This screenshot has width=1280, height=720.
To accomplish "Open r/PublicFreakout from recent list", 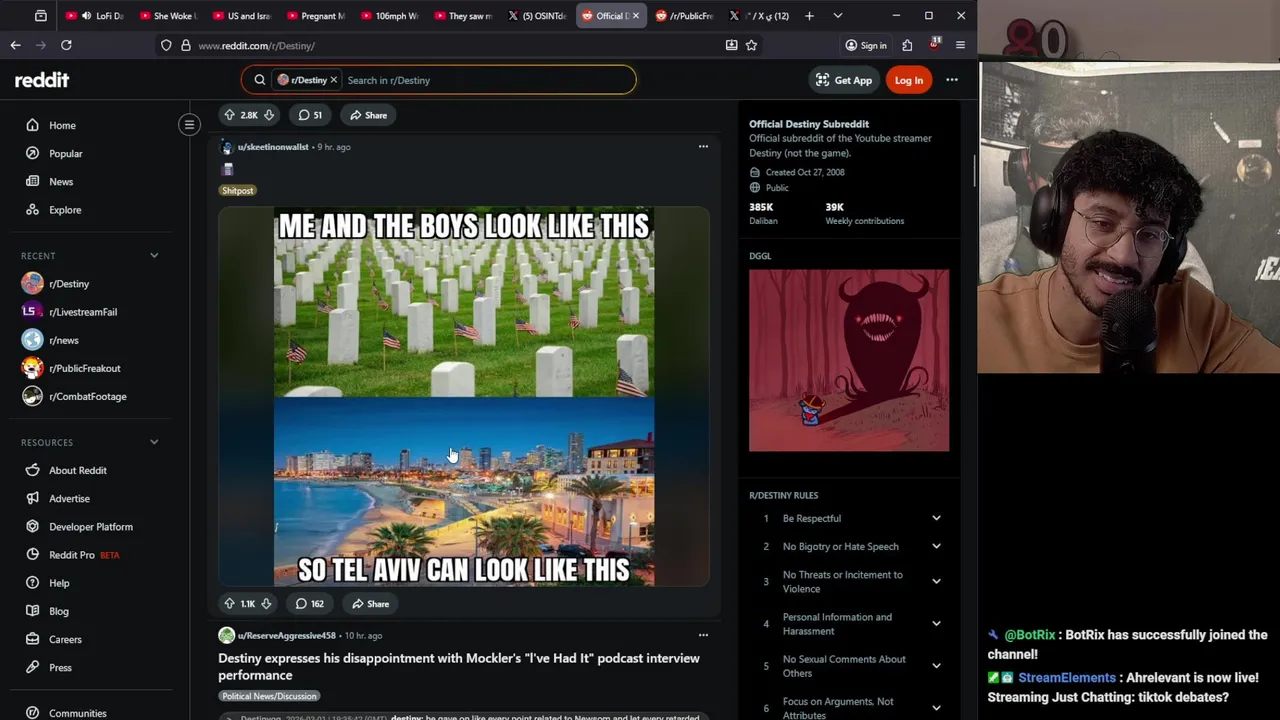I will point(85,368).
